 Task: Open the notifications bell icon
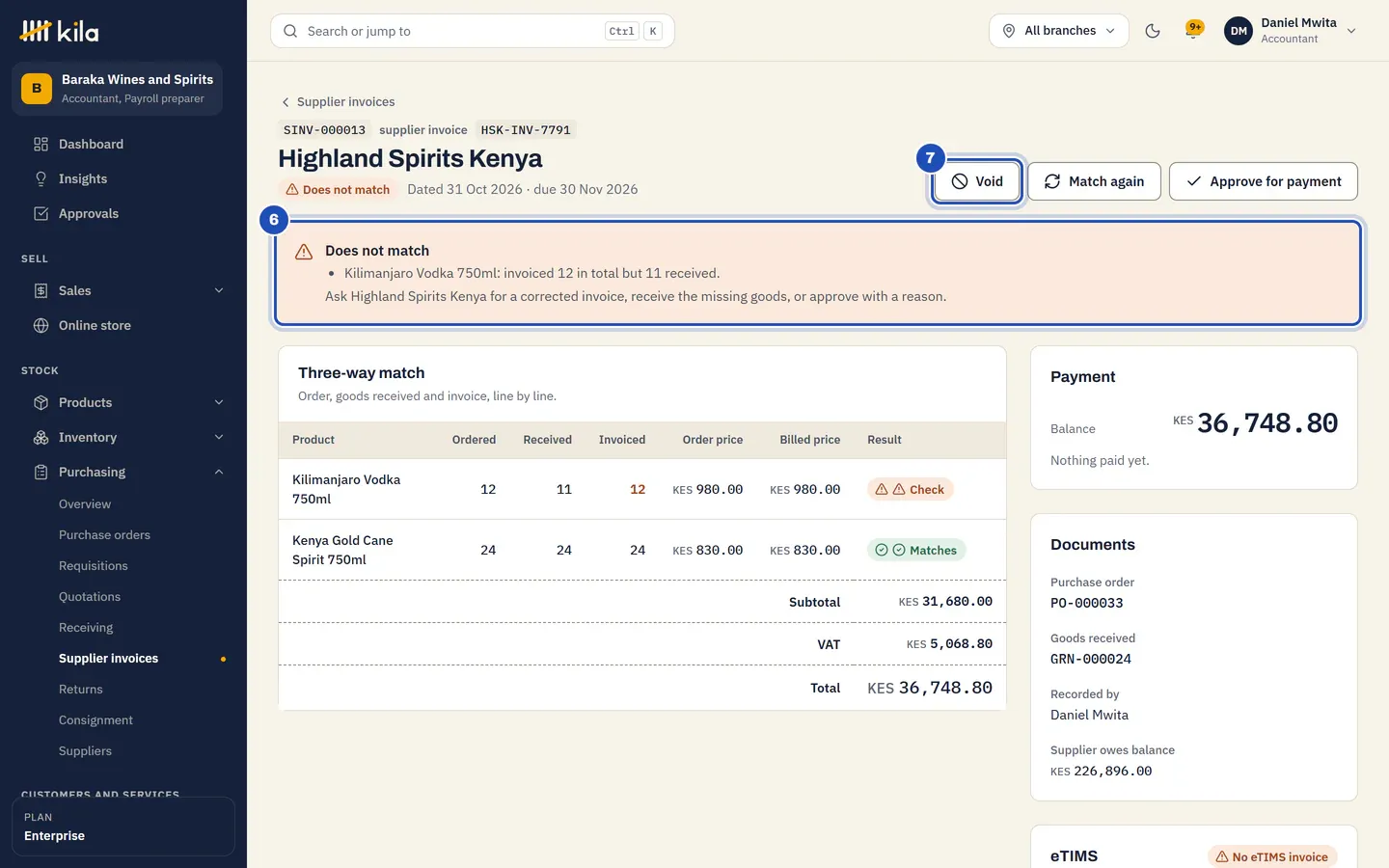(1194, 30)
